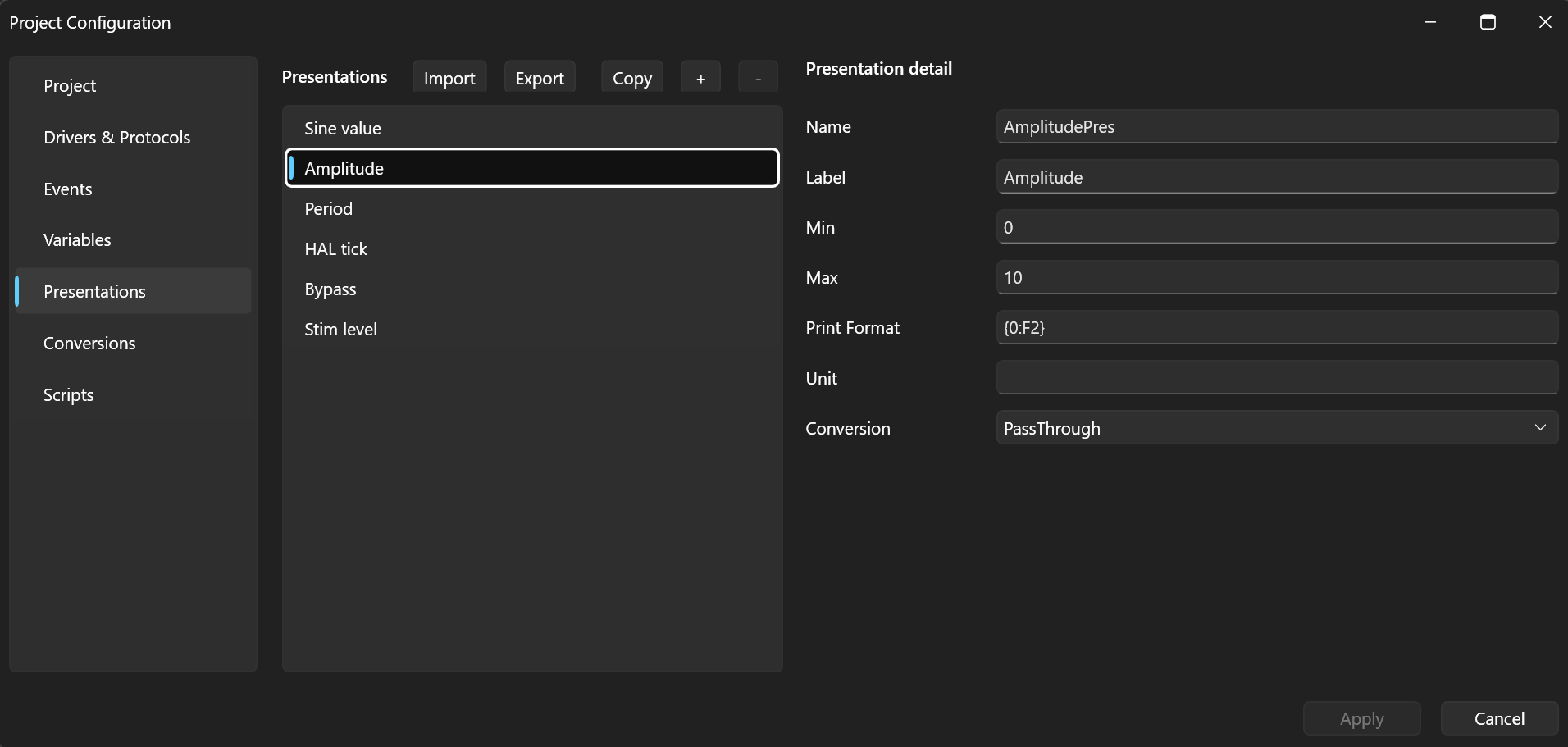1568x747 pixels.
Task: Edit the Label field Amplitude
Action: click(x=1277, y=177)
